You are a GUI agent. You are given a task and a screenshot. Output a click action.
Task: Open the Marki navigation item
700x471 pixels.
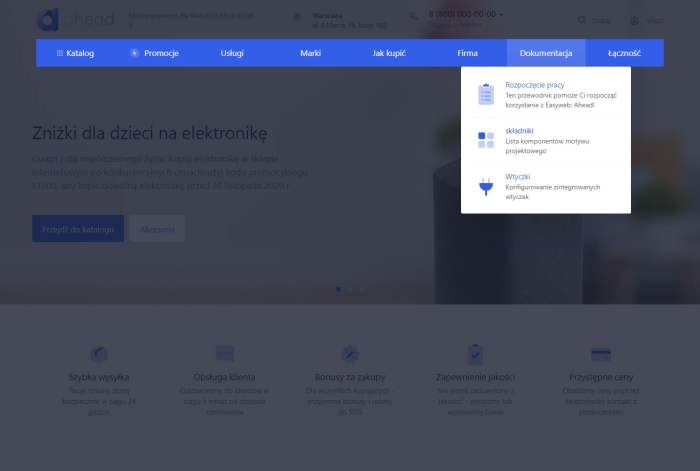click(x=311, y=53)
